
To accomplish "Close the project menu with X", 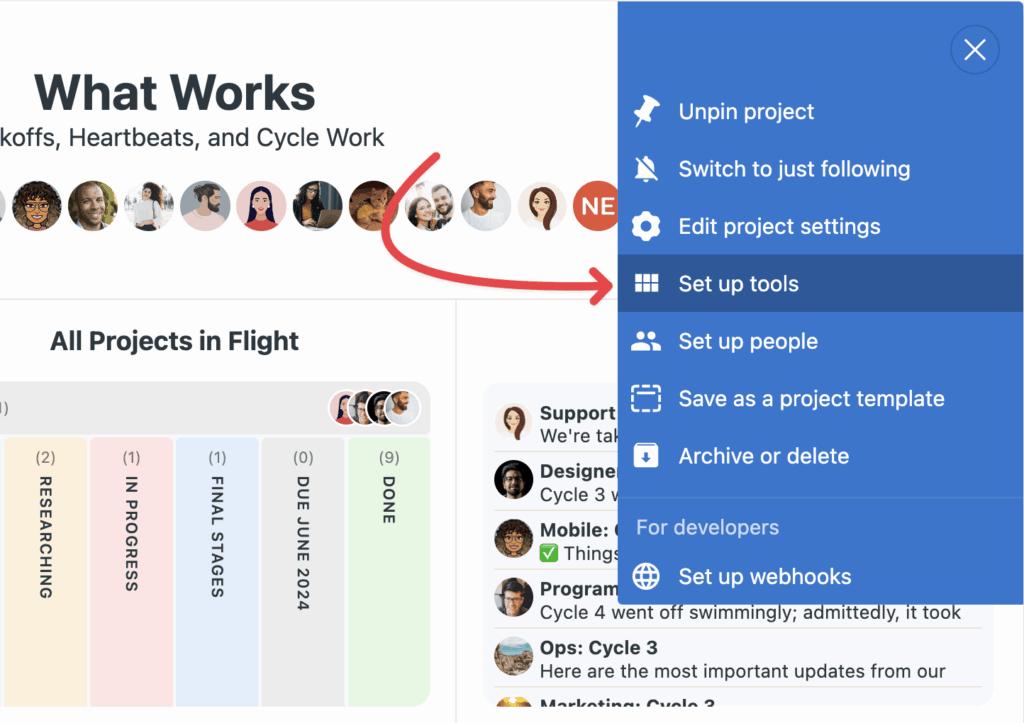I will pyautogui.click(x=975, y=50).
